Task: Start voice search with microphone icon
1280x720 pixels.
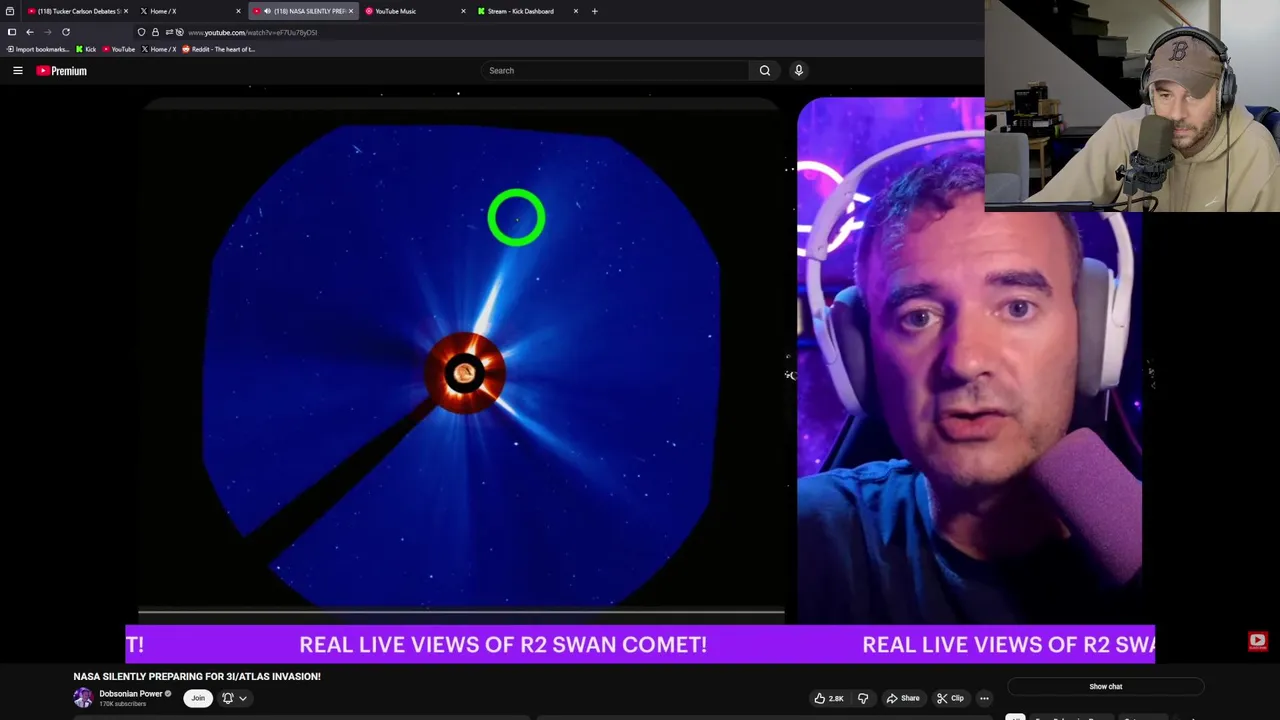Action: tap(798, 70)
